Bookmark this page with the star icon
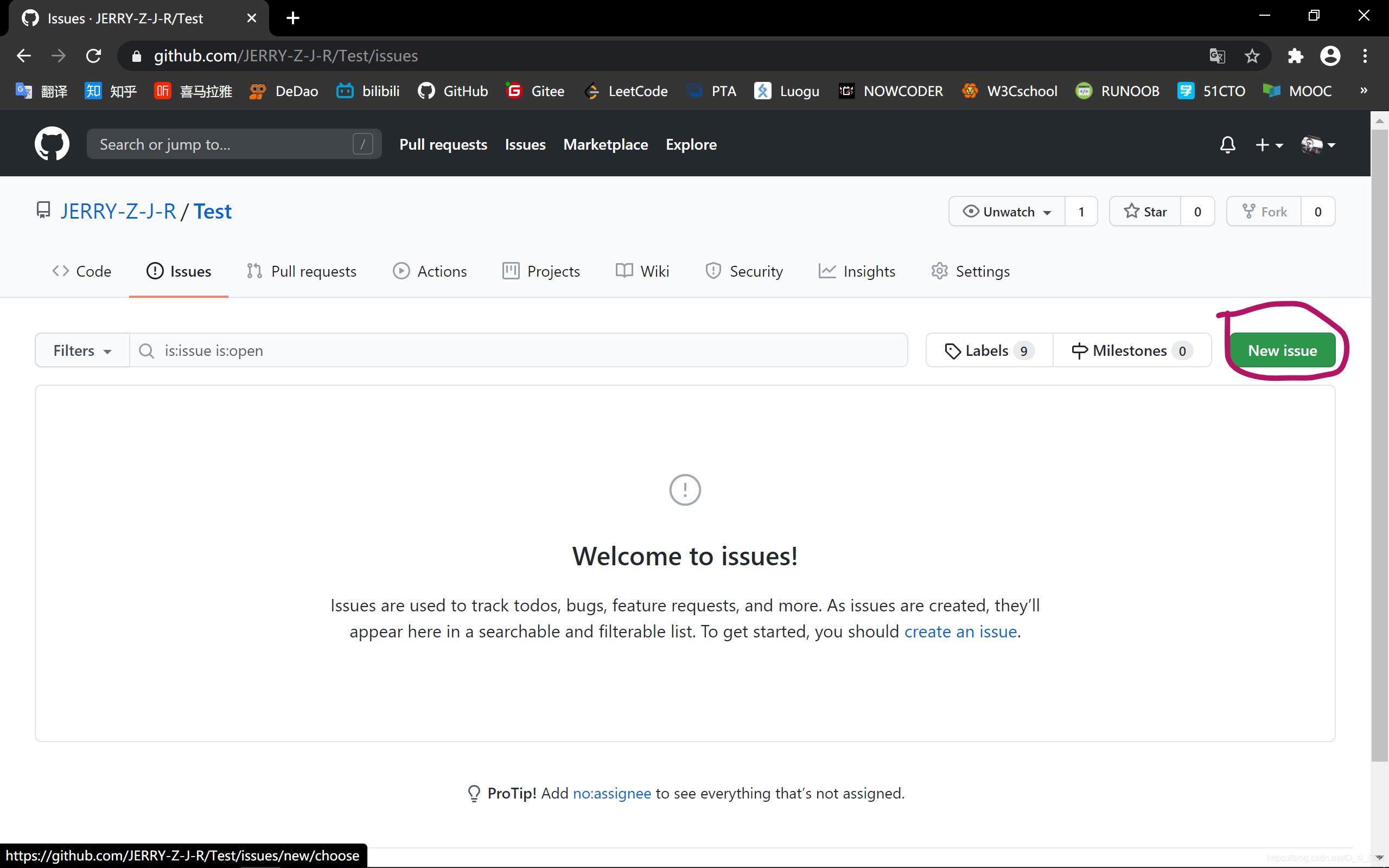The image size is (1389, 868). click(x=1252, y=56)
